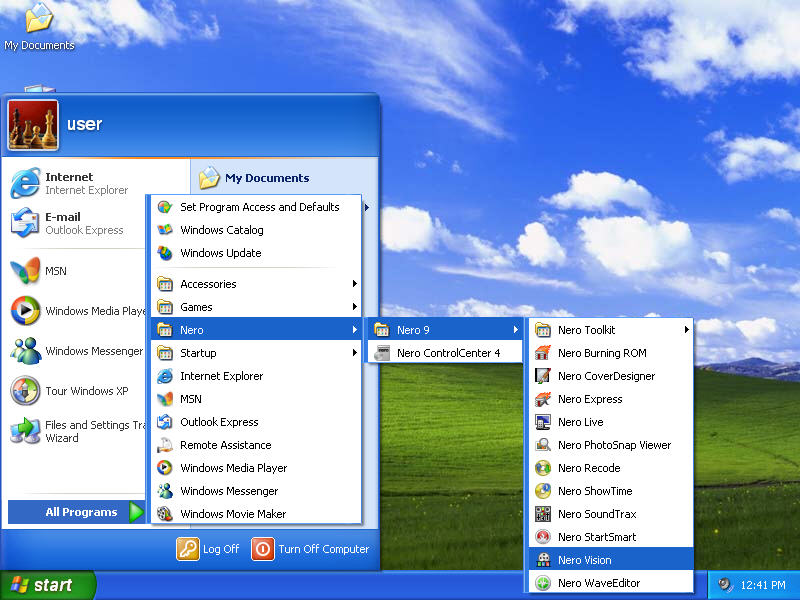Open Nero CoverDesigner icon

point(543,376)
